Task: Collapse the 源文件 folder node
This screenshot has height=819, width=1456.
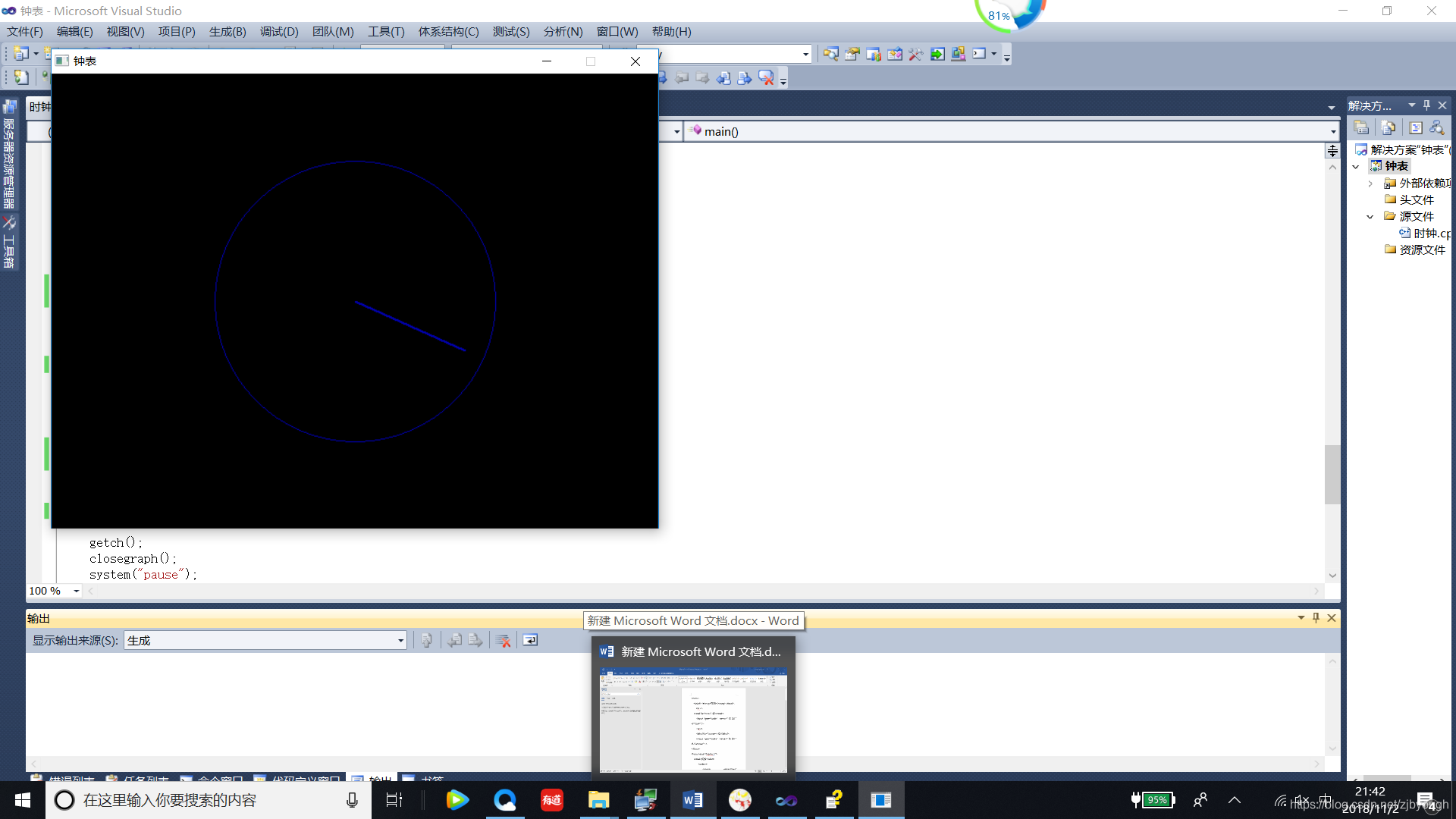Action: tap(1370, 217)
